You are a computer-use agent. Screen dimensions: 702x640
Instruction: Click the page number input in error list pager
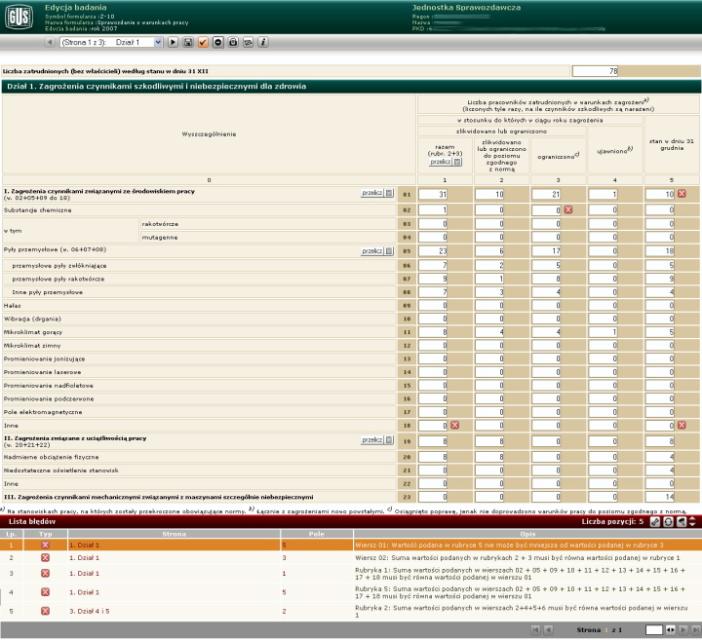654,630
